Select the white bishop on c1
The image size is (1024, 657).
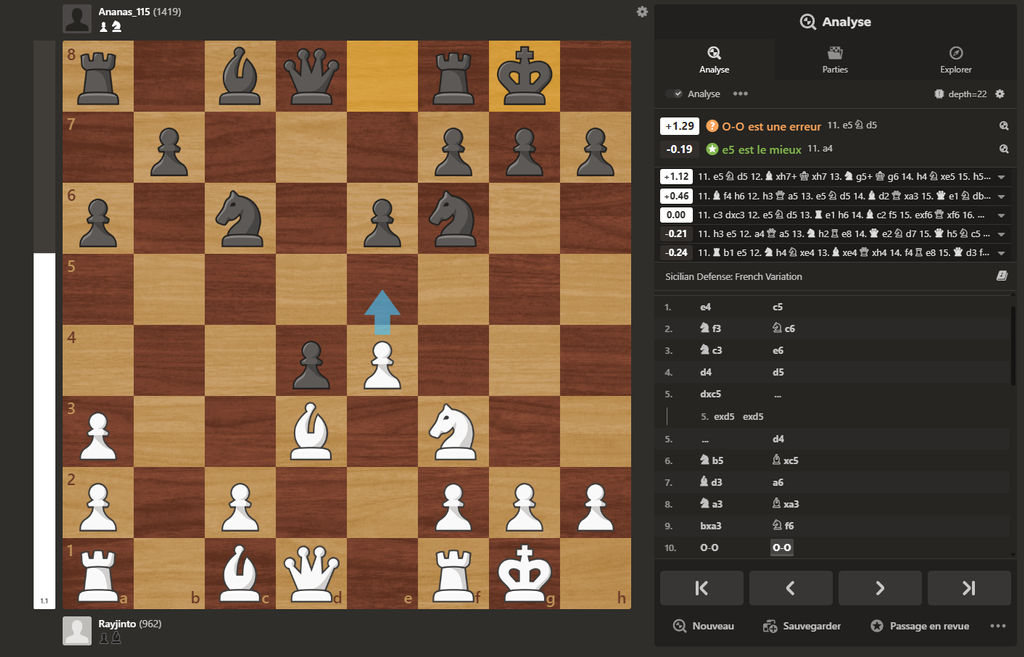pyautogui.click(x=240, y=573)
